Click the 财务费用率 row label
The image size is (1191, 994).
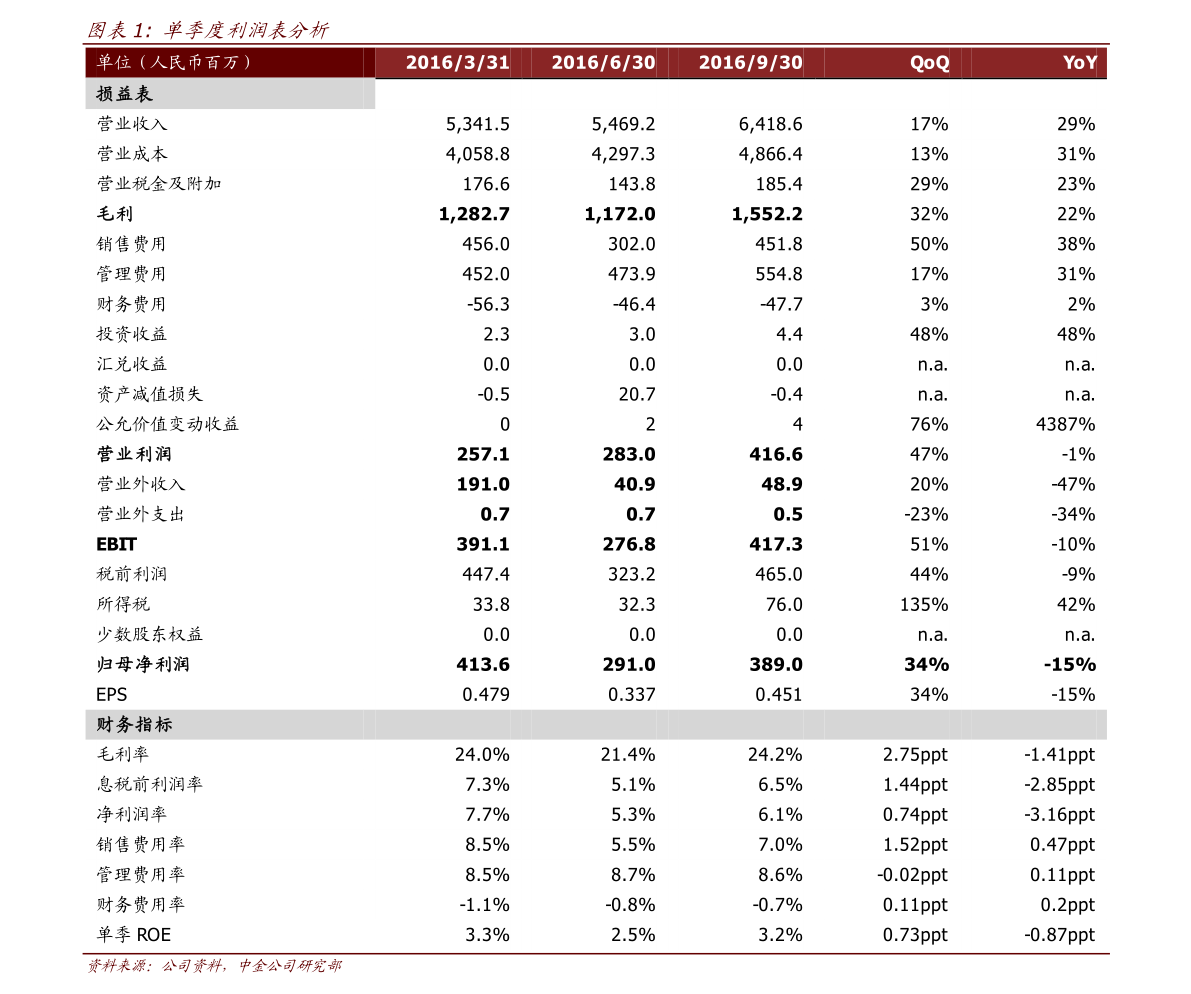(141, 904)
